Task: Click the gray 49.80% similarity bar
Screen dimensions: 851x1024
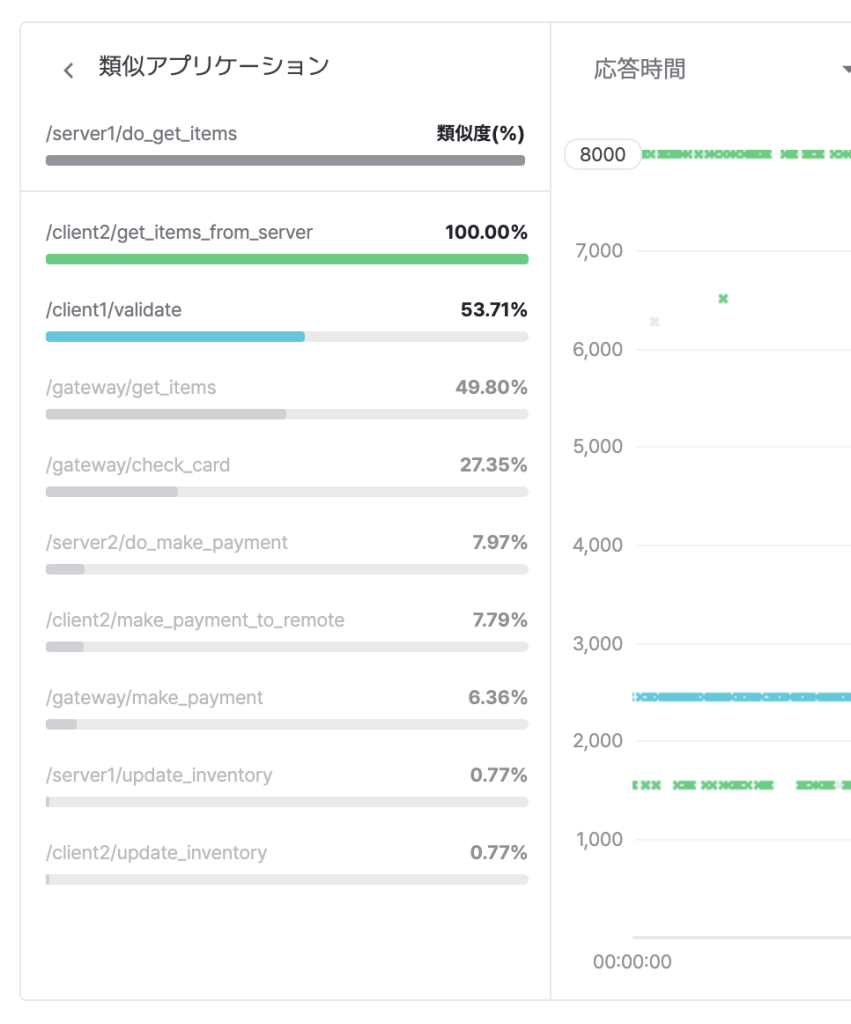Action: click(166, 414)
